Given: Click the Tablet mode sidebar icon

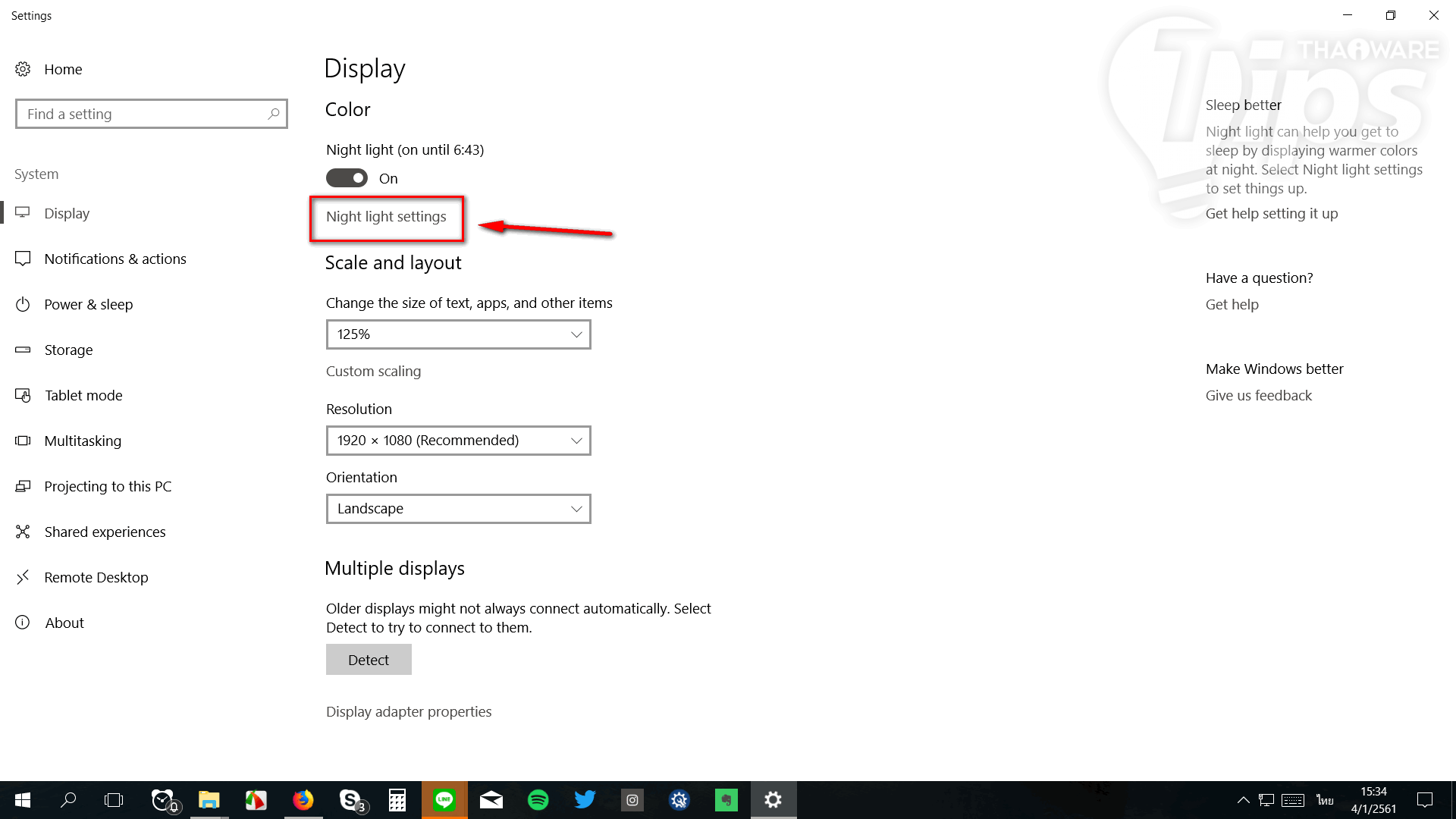Looking at the screenshot, I should point(23,395).
